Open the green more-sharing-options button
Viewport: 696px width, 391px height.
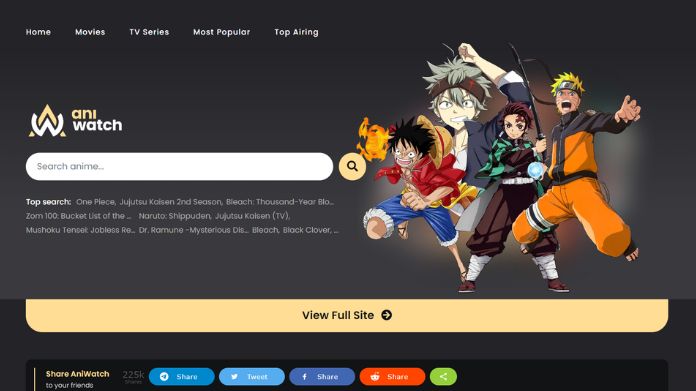coord(443,376)
